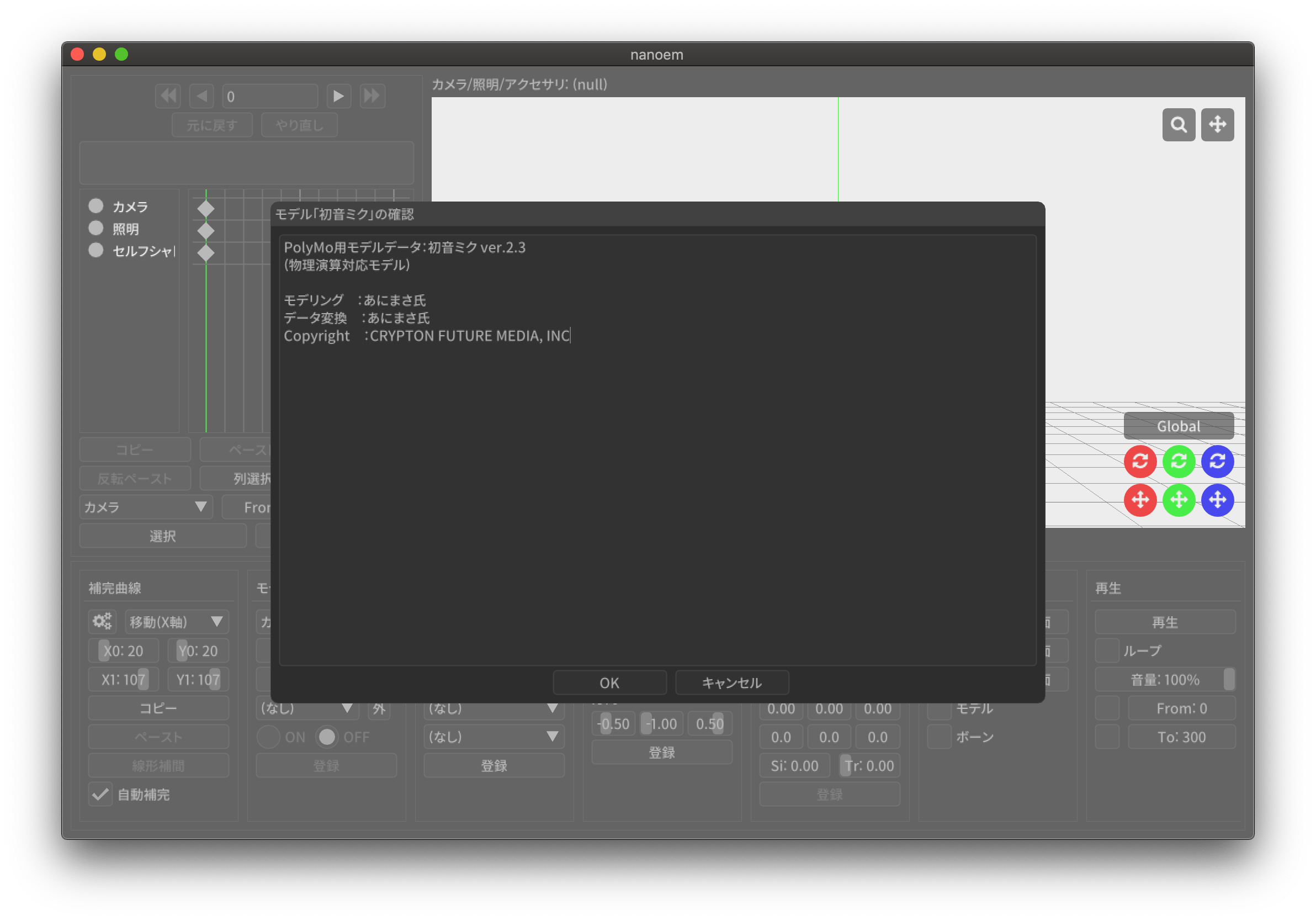Click the red move axis icon
Screen dimensions: 1316x921
1139,500
